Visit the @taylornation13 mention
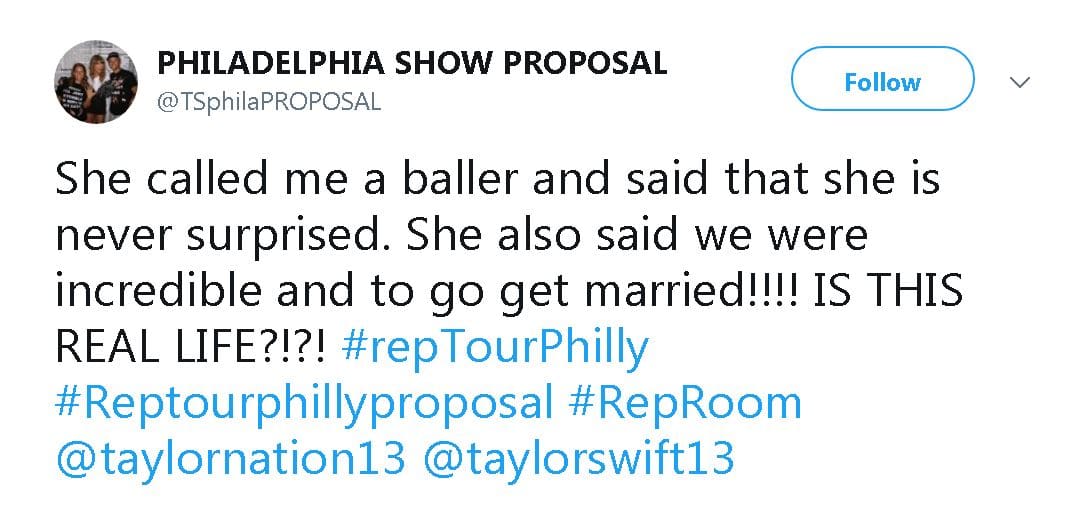1087x509 pixels. pos(230,458)
